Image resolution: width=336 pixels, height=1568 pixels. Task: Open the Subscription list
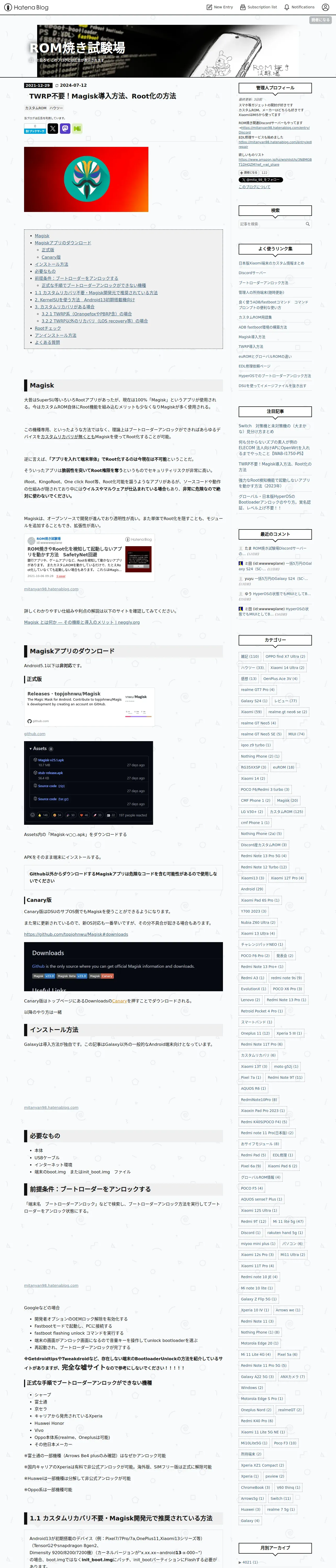(x=258, y=7)
